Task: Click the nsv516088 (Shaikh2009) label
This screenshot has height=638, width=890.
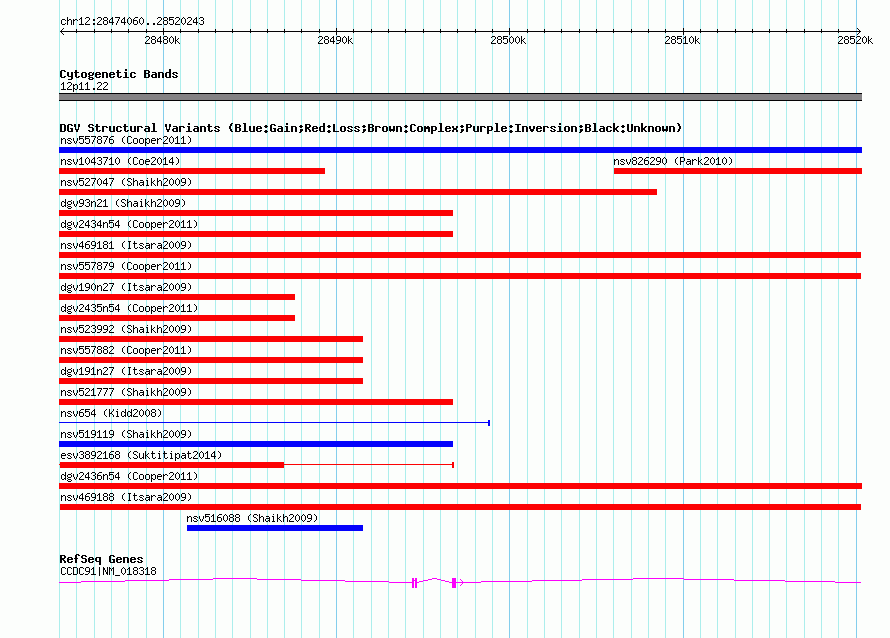Action: click(x=252, y=518)
